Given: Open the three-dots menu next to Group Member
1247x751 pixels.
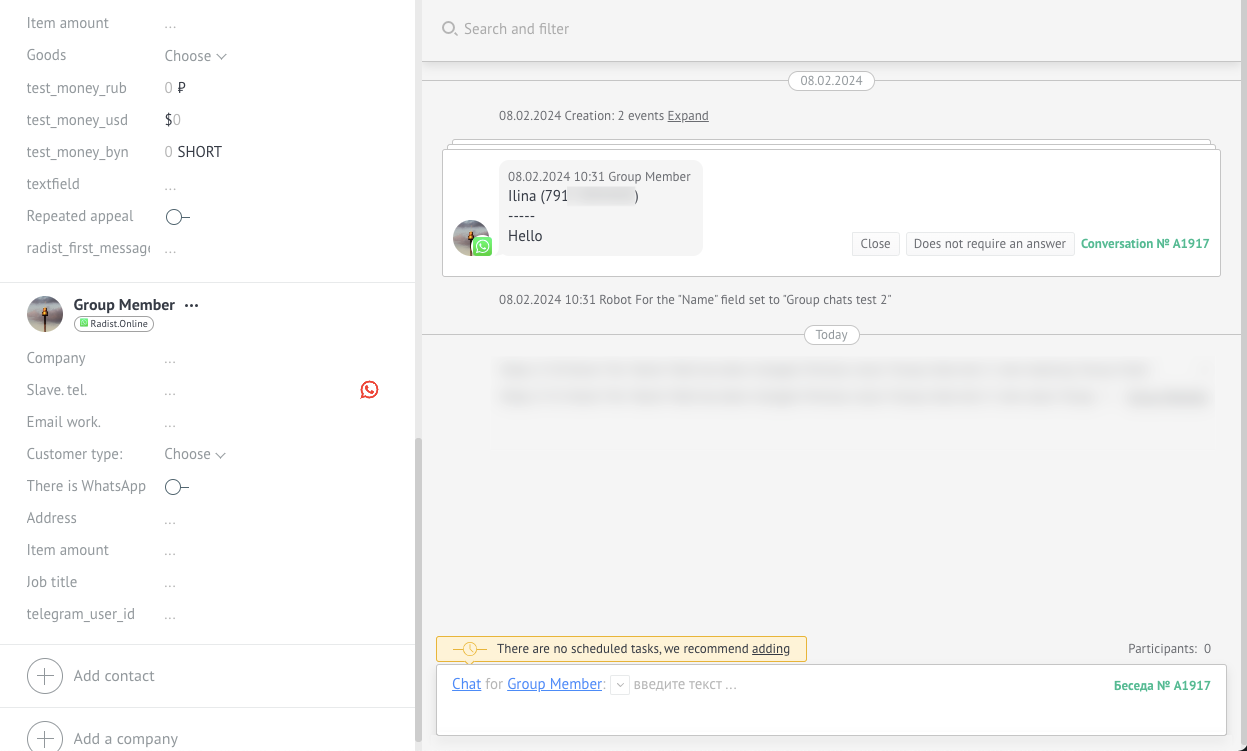Looking at the screenshot, I should (x=192, y=305).
